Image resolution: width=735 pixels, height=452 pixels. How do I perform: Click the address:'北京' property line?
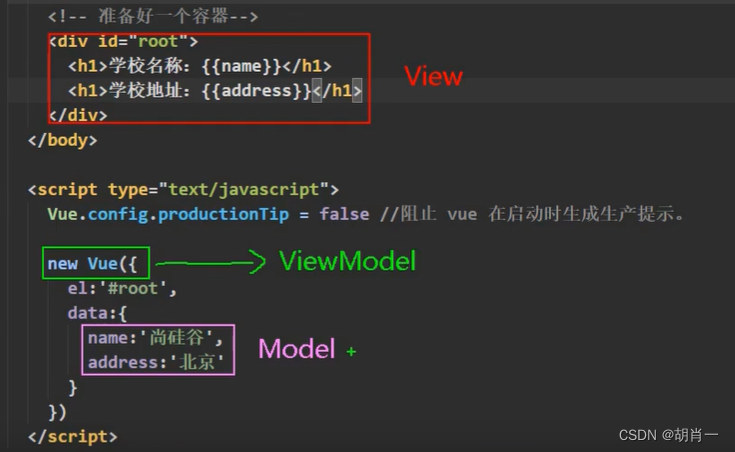[x=156, y=362]
